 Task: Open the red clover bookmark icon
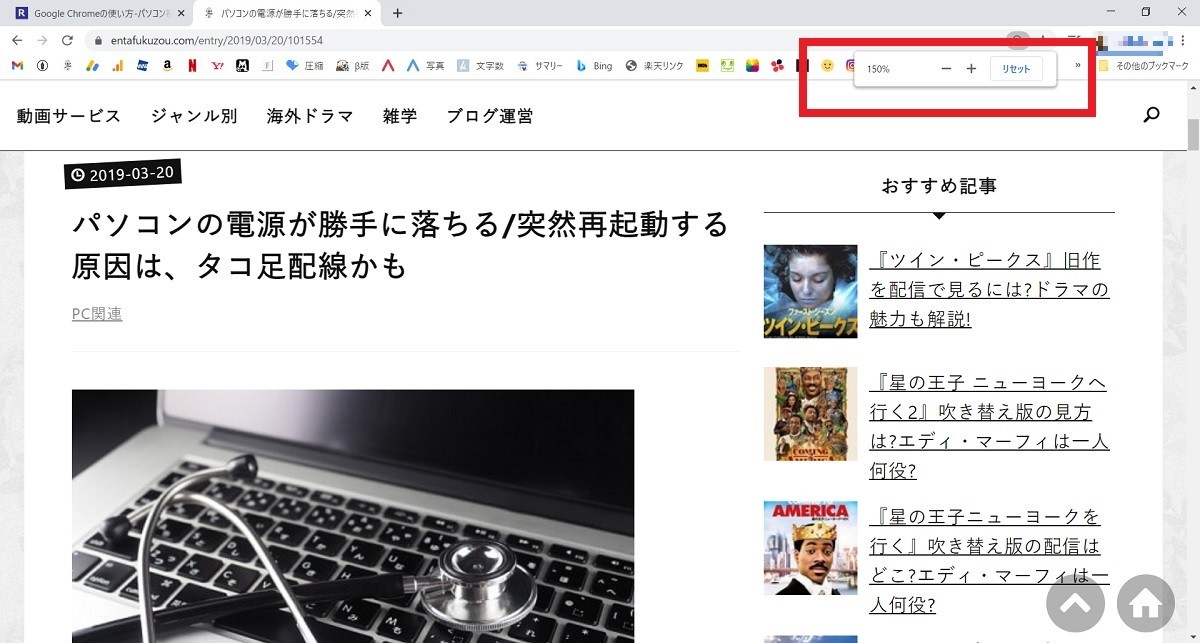pos(777,66)
